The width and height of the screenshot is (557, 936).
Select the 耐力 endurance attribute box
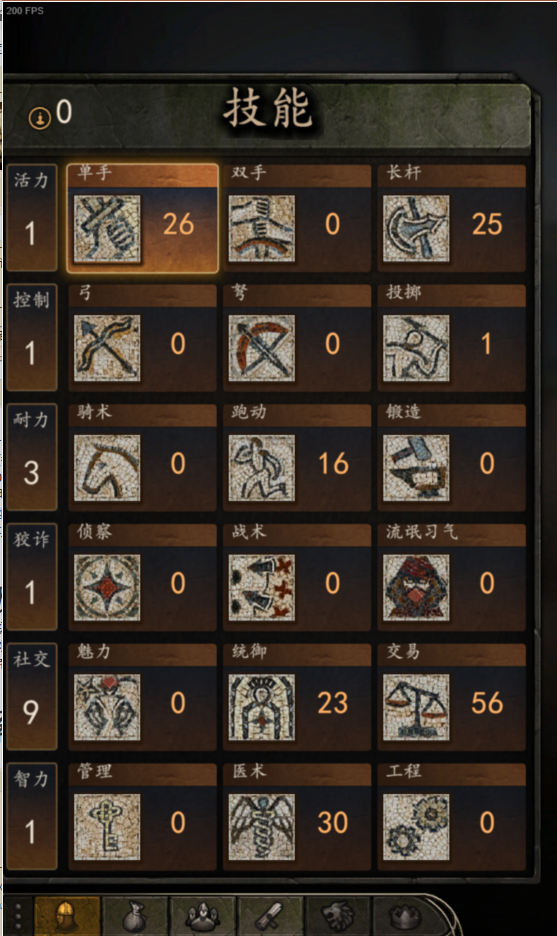click(x=32, y=457)
